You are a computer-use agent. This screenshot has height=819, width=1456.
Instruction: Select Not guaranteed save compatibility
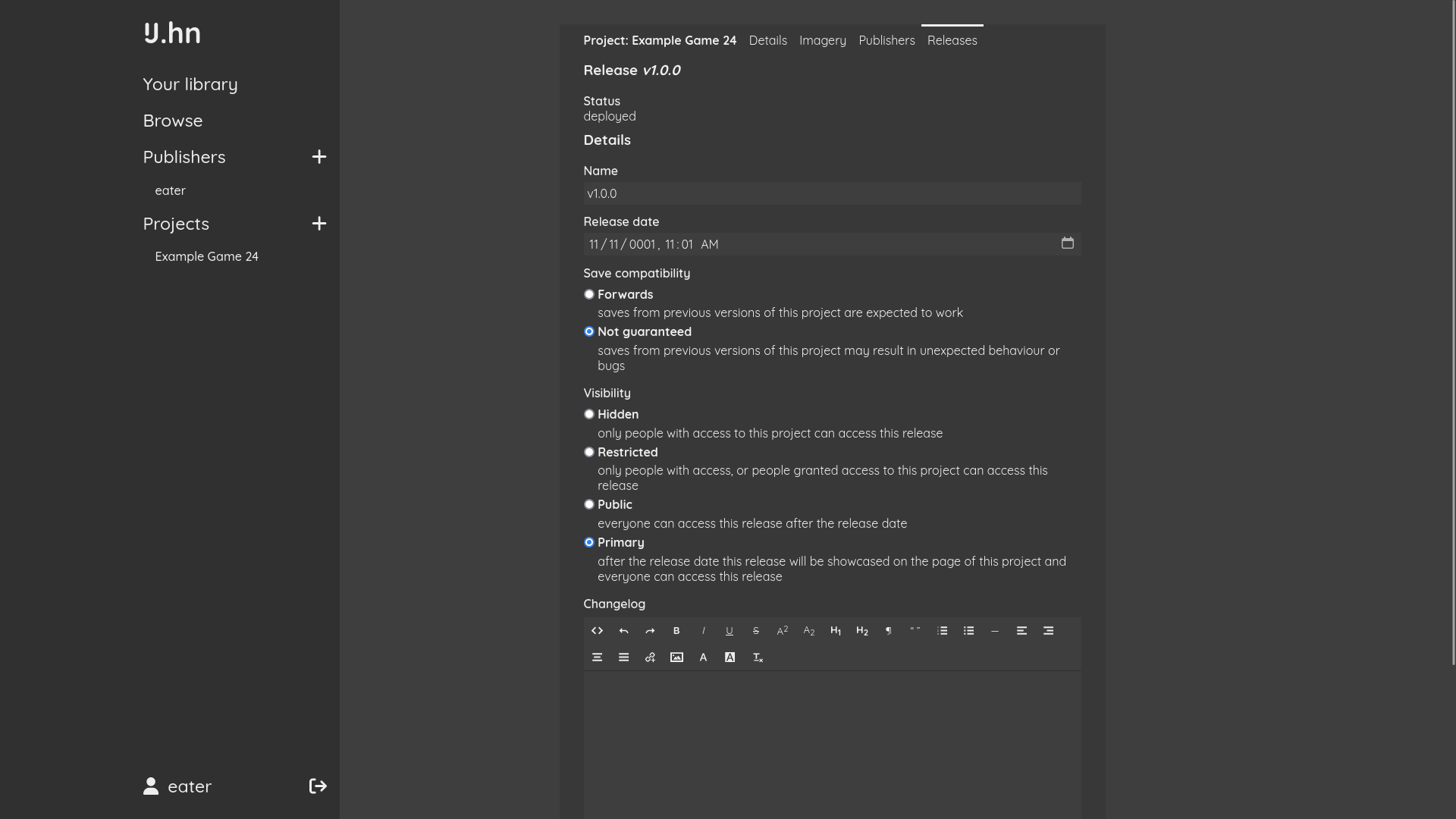pos(589,331)
